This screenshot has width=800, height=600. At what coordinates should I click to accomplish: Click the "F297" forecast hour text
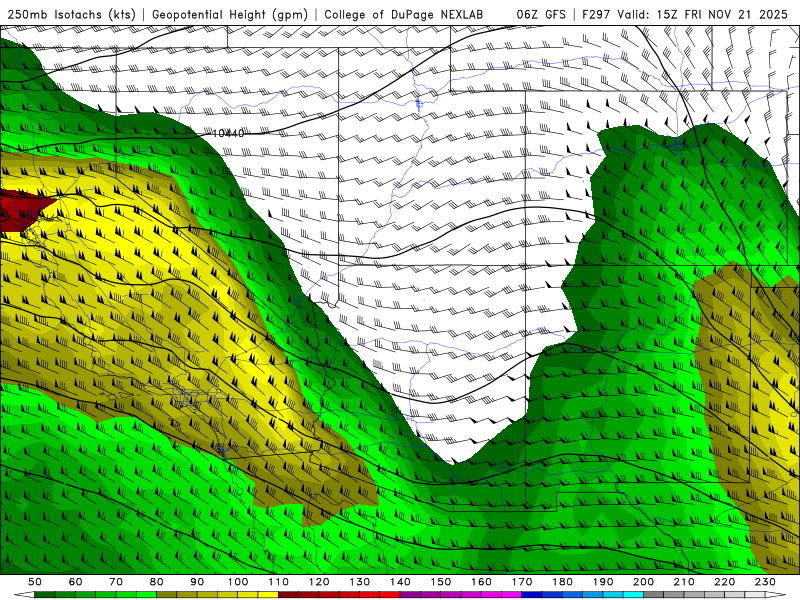[596, 14]
